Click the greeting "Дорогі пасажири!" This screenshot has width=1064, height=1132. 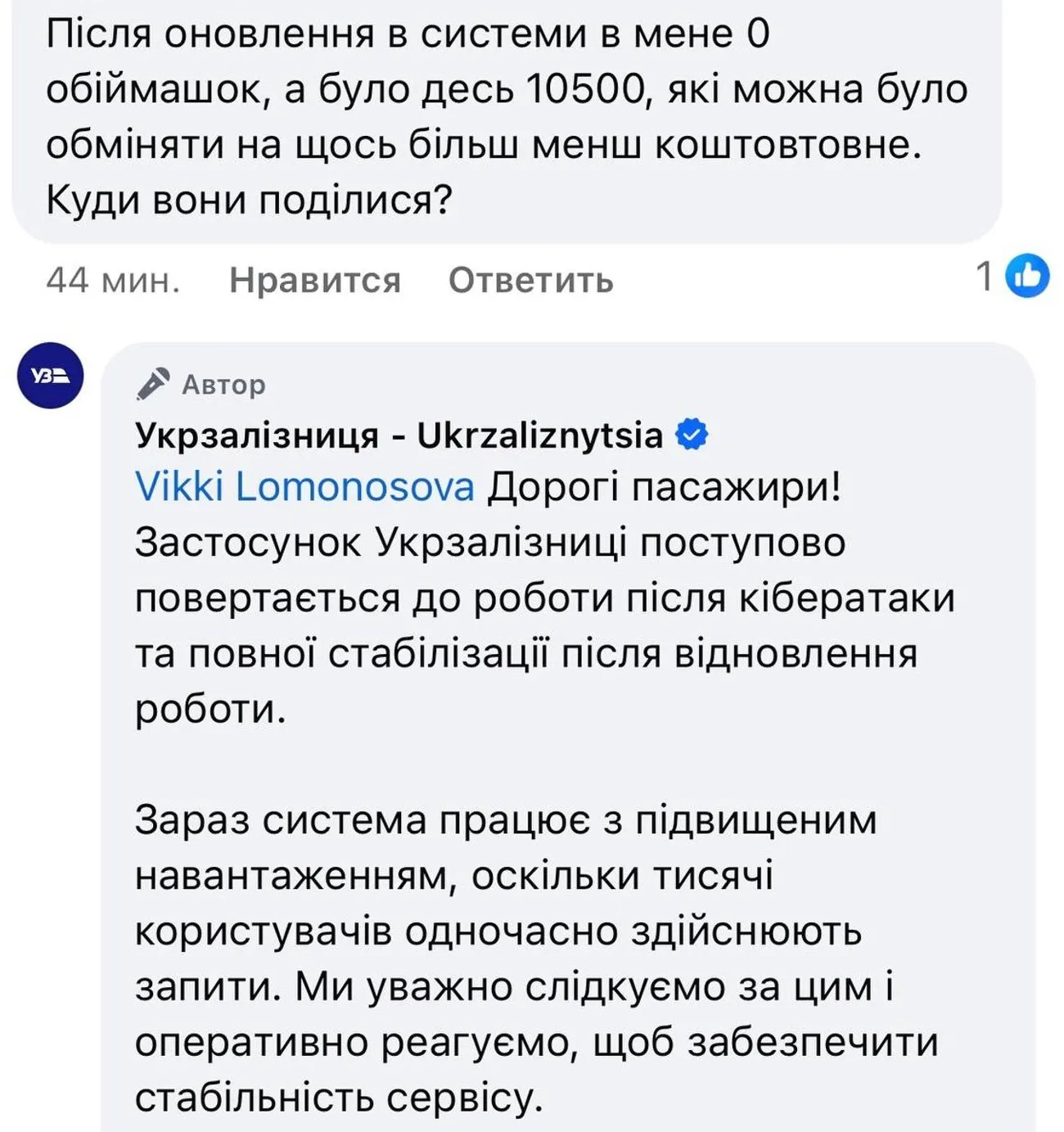(665, 487)
